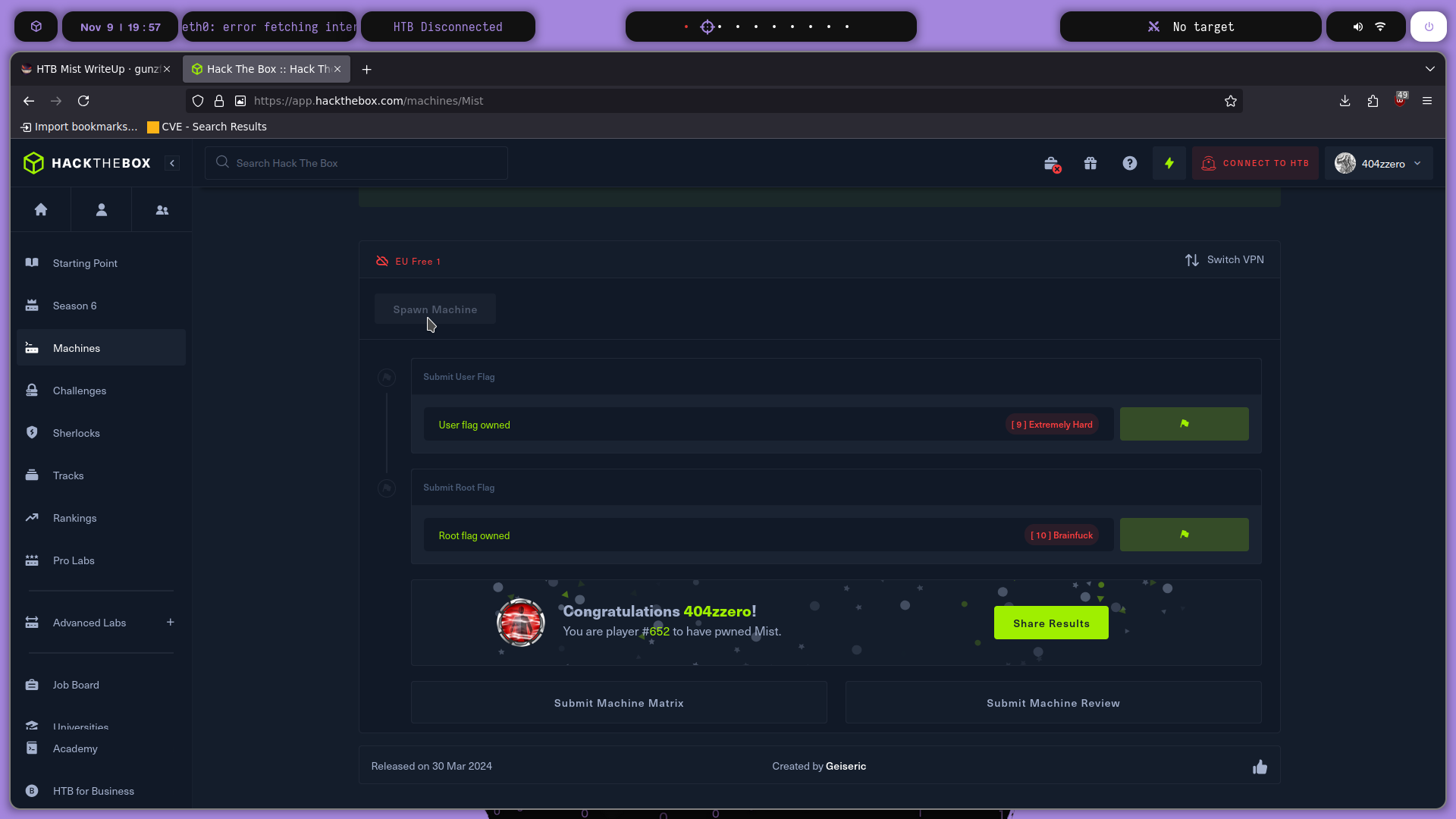This screenshot has height=819, width=1456.
Task: Open creator Geiseric profile link
Action: 846,766
